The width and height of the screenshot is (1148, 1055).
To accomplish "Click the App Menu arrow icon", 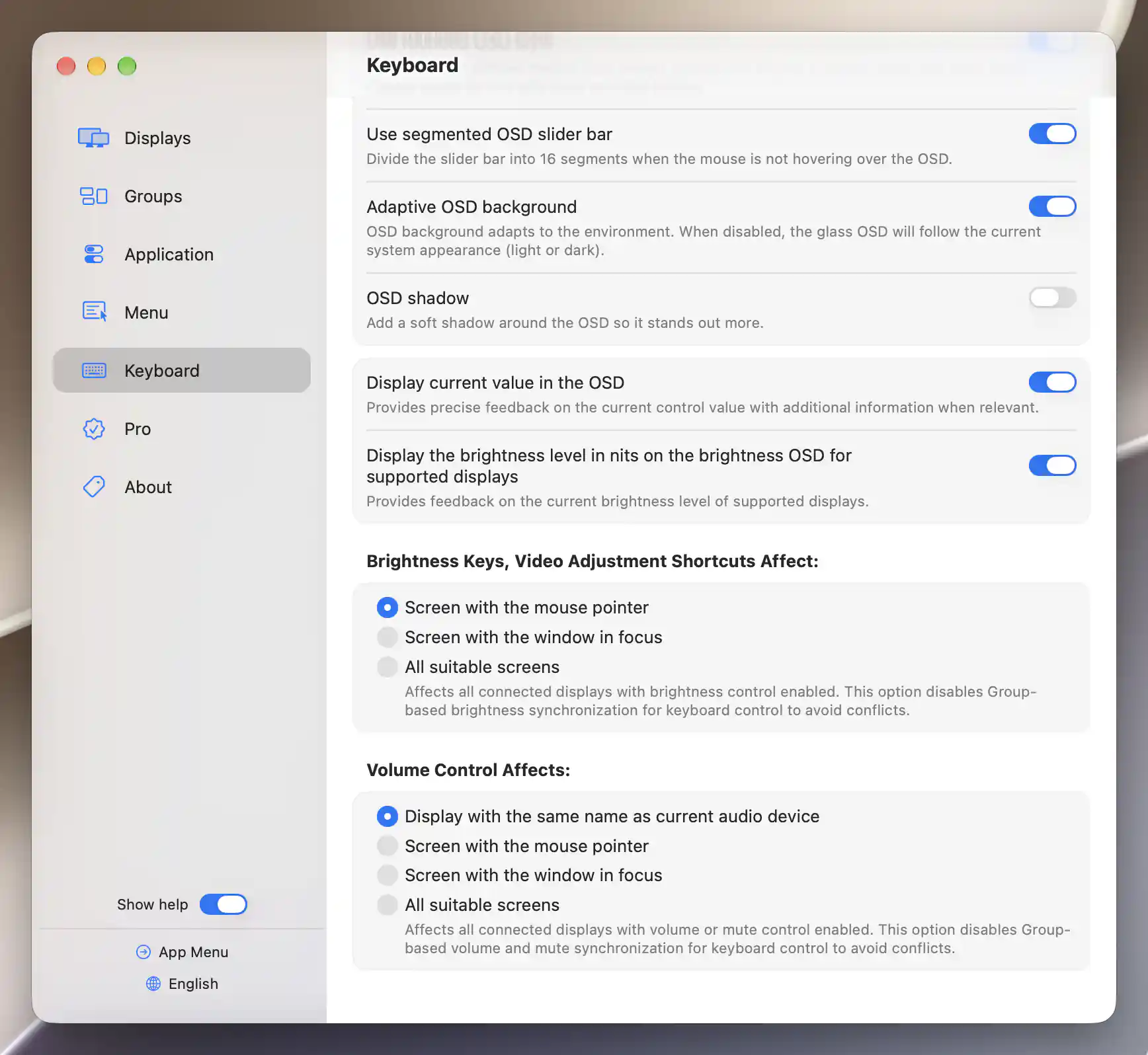I will tap(143, 952).
